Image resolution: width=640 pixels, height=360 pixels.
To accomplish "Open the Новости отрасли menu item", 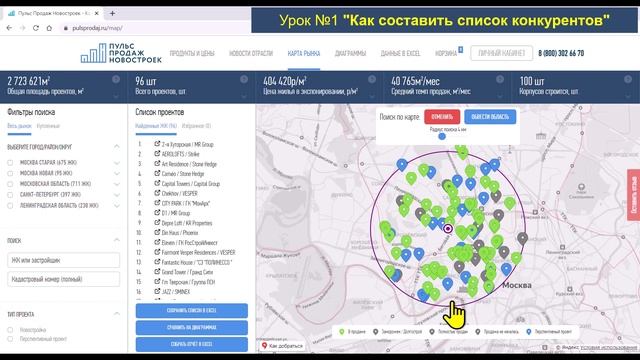I will click(251, 53).
